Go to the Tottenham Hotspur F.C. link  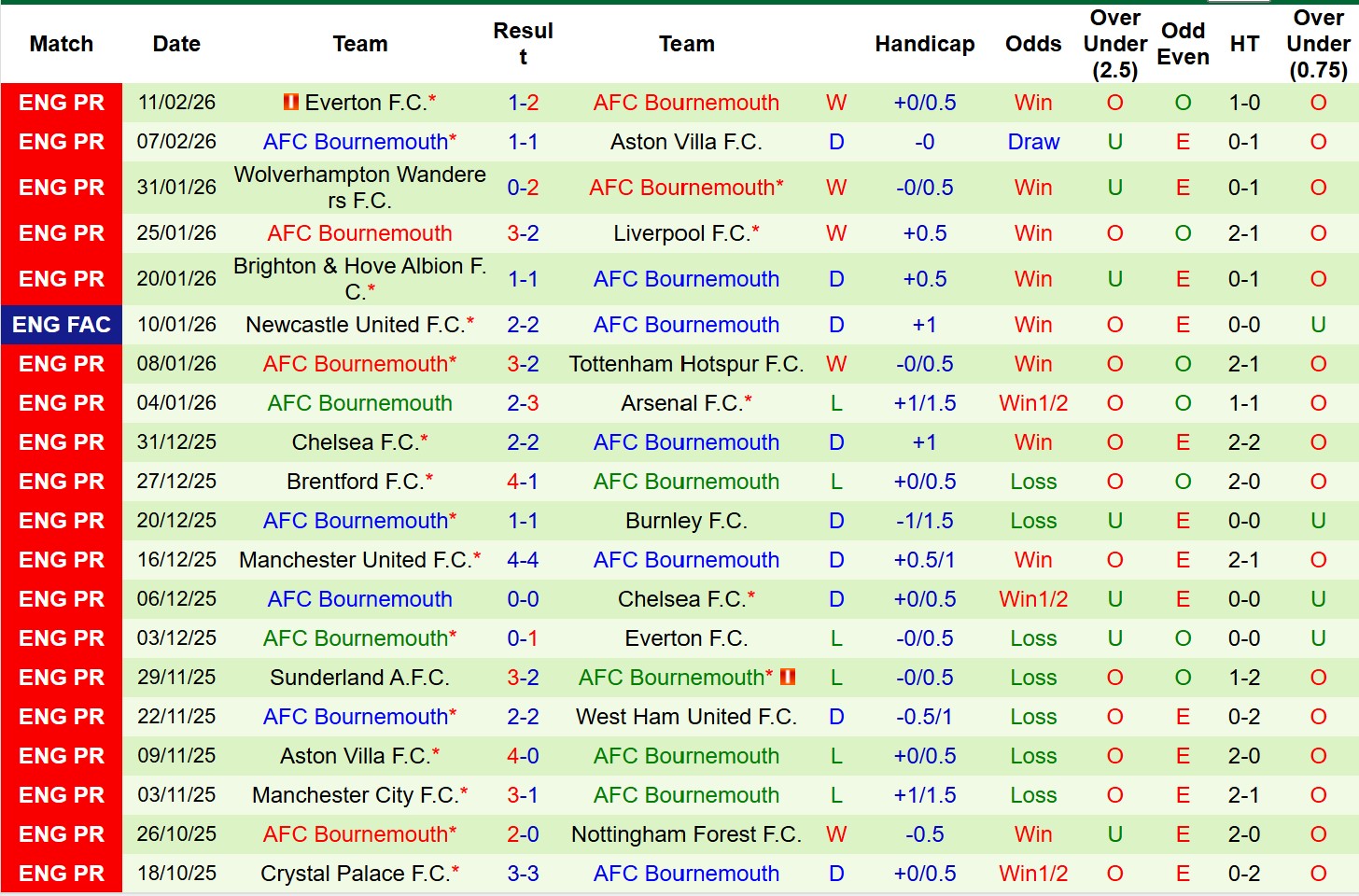686,364
